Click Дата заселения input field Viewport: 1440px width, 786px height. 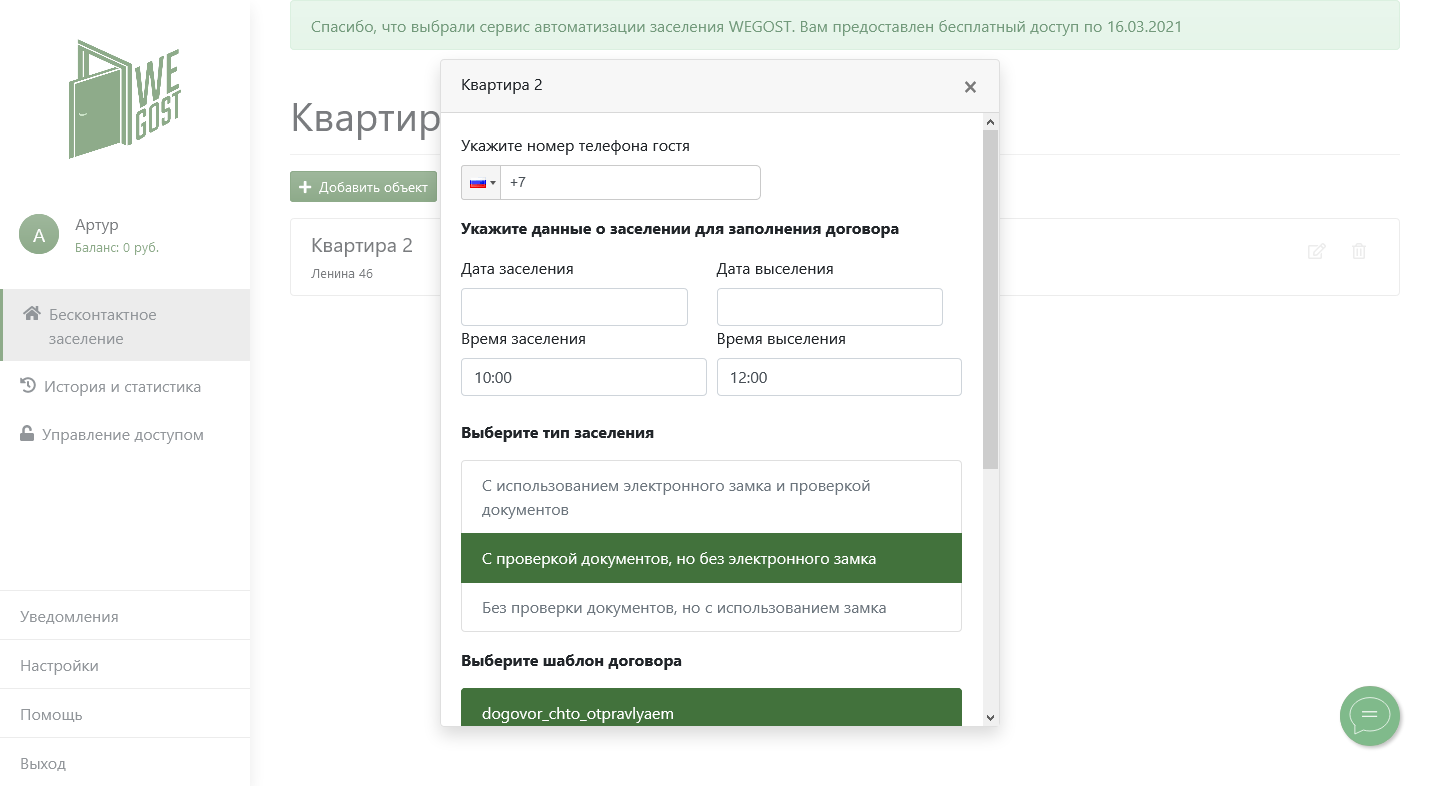point(574,307)
